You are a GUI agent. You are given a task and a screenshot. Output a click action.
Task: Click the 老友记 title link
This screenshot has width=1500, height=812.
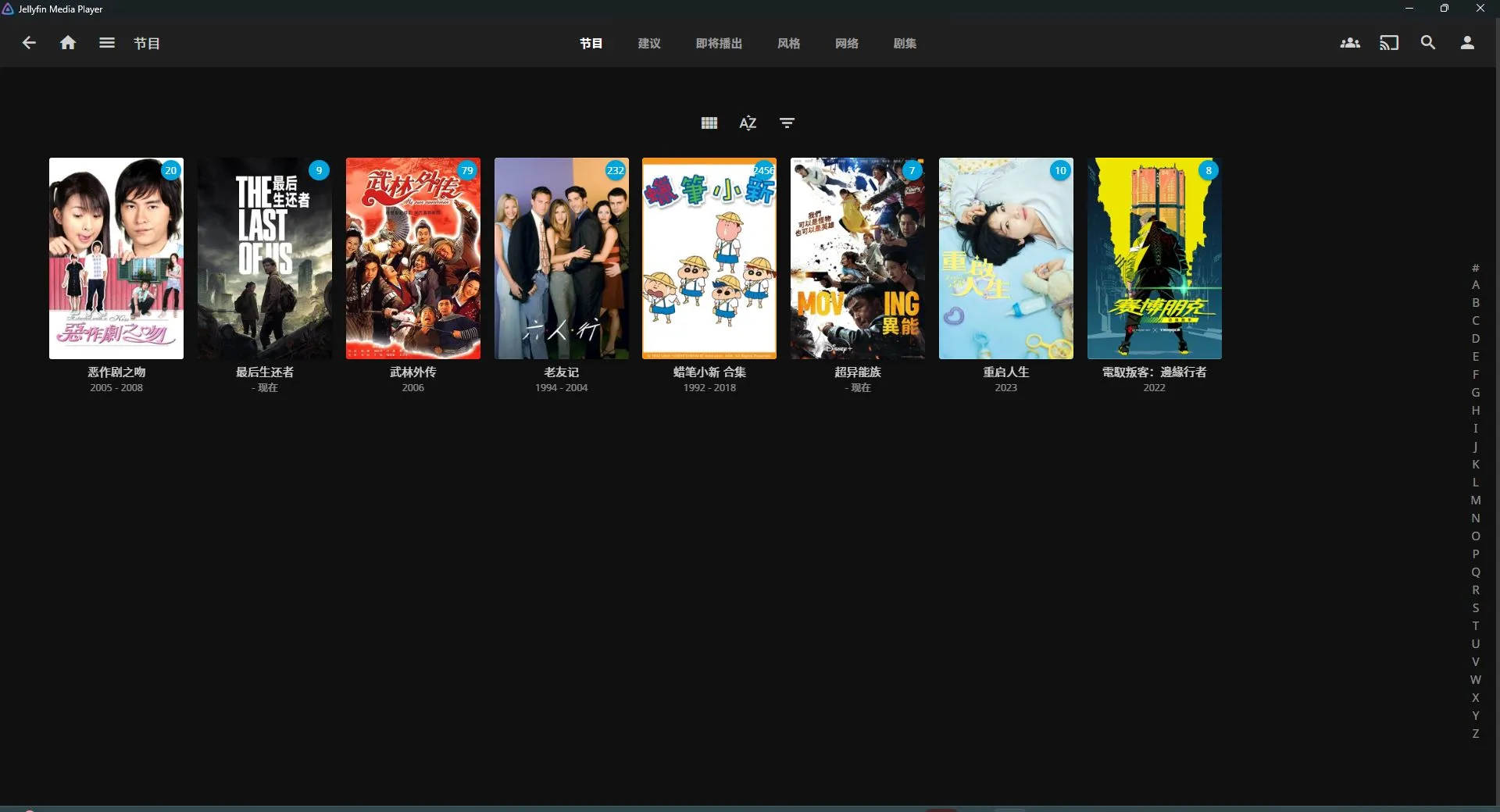(562, 372)
